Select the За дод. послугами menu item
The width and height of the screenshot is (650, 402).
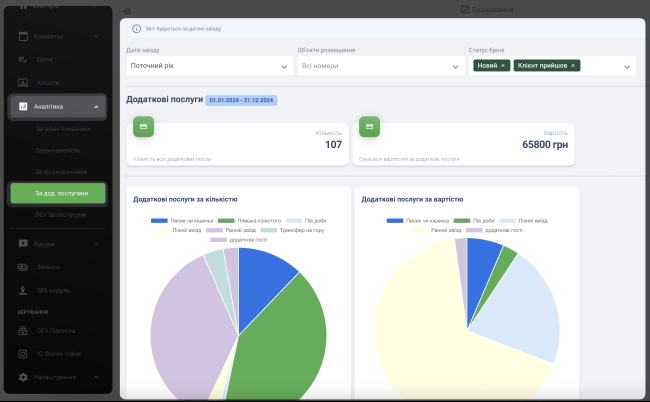coord(58,193)
